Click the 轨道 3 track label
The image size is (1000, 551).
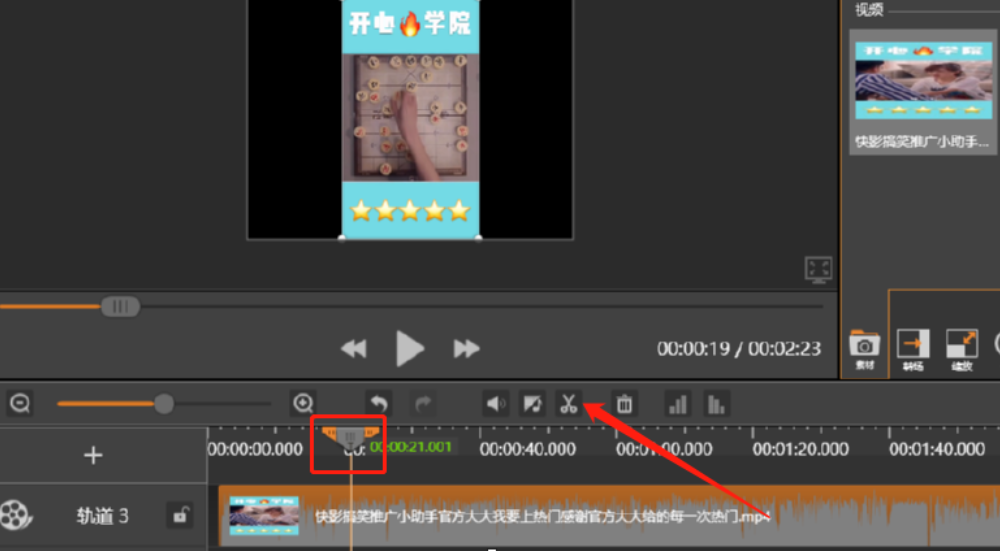pos(102,516)
